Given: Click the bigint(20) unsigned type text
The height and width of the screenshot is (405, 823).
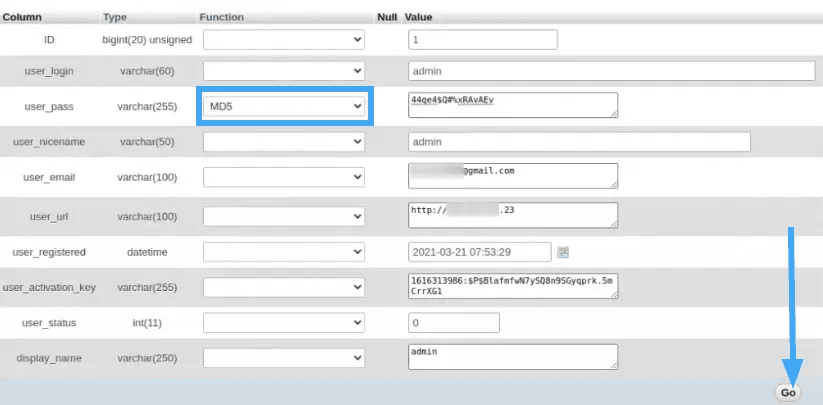Looking at the screenshot, I should point(147,39).
